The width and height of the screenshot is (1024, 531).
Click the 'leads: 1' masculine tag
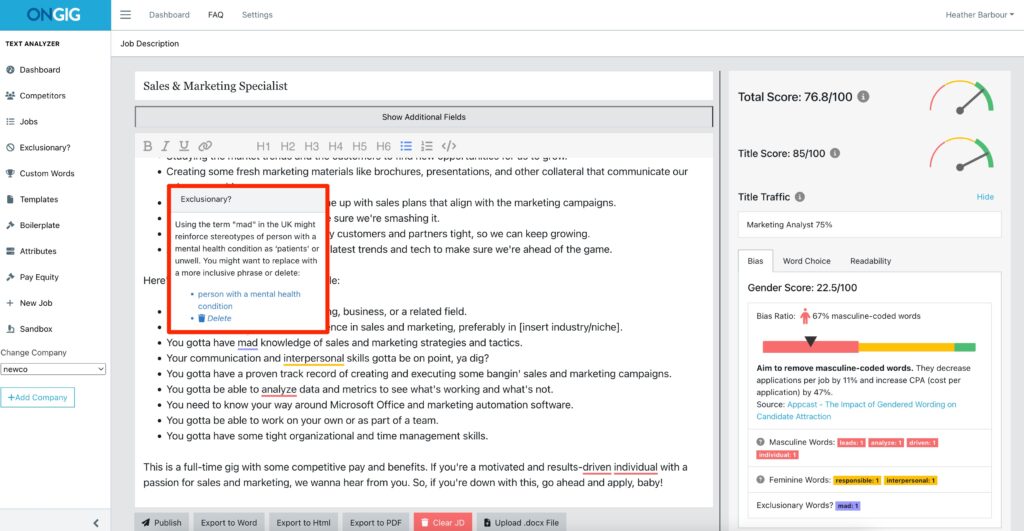852,443
